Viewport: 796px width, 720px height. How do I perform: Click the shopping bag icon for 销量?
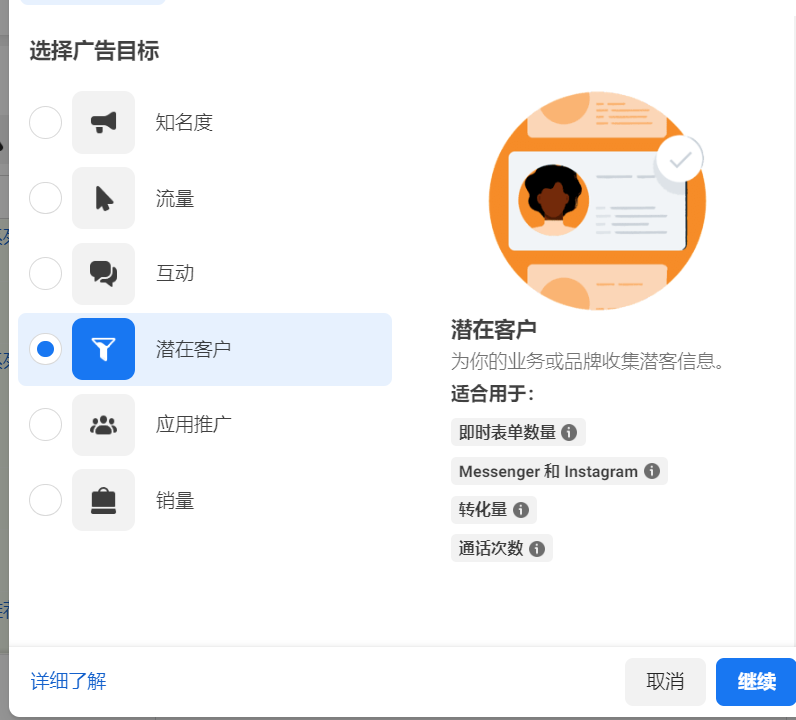(104, 500)
